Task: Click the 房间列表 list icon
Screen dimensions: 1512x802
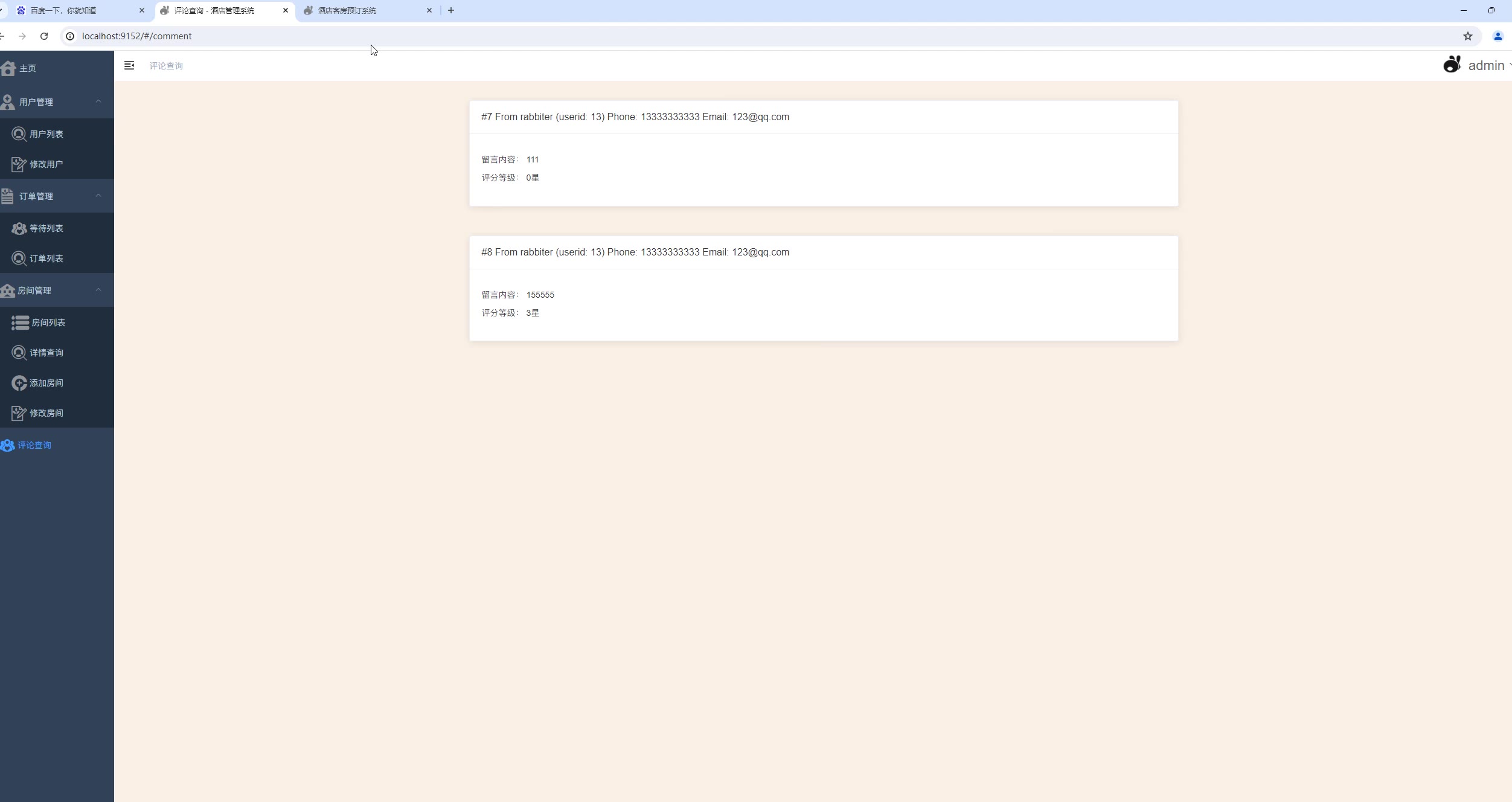Action: 20,322
